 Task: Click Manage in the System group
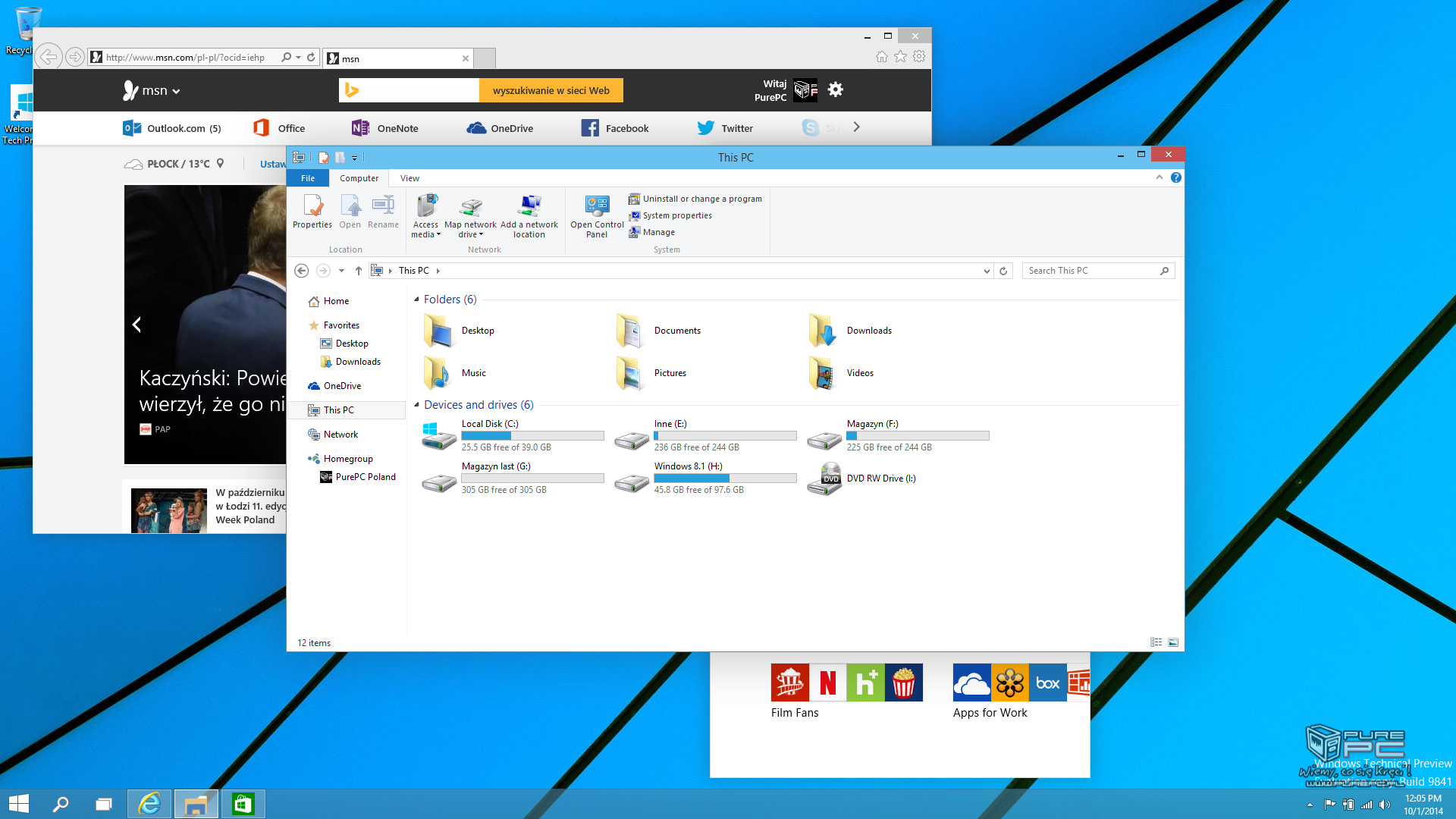651,232
